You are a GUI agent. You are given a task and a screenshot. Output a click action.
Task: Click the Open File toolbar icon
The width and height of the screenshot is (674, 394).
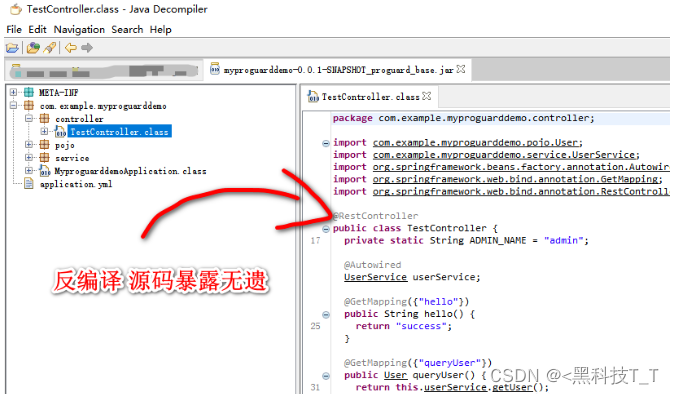(x=12, y=48)
